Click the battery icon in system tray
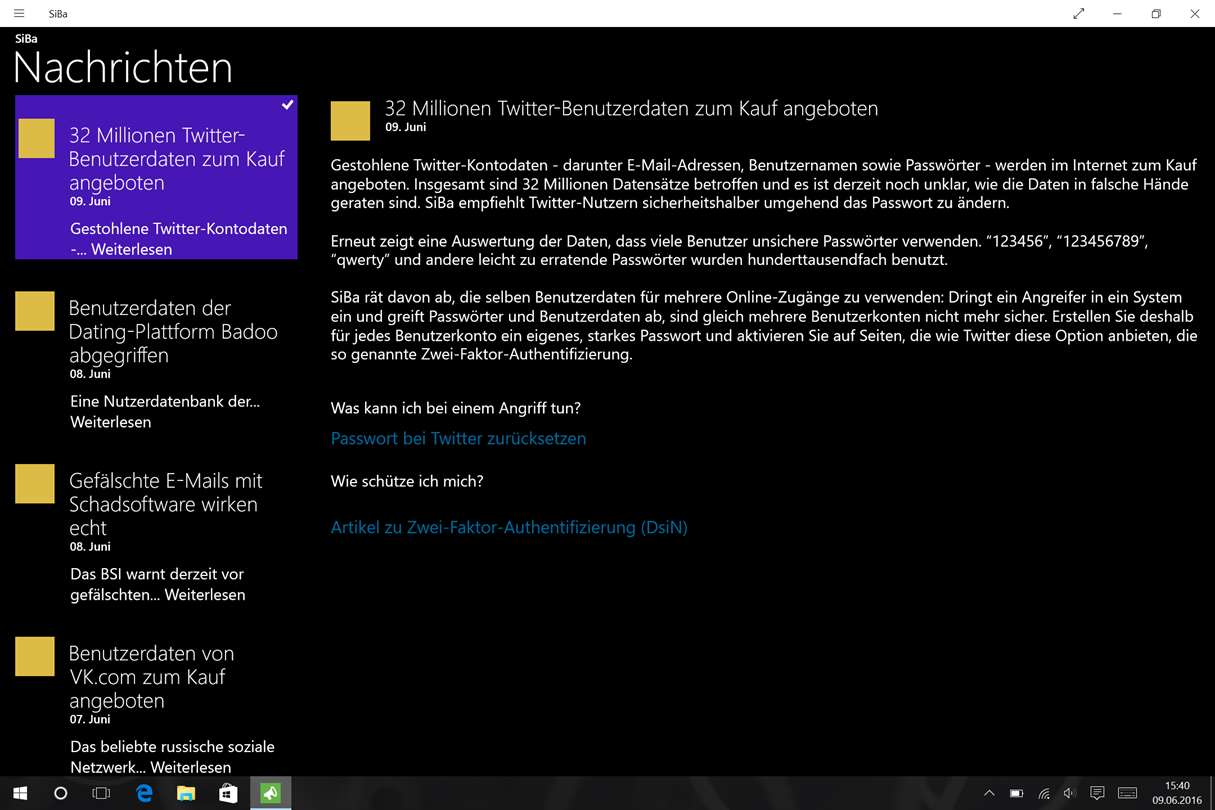 click(x=1016, y=793)
